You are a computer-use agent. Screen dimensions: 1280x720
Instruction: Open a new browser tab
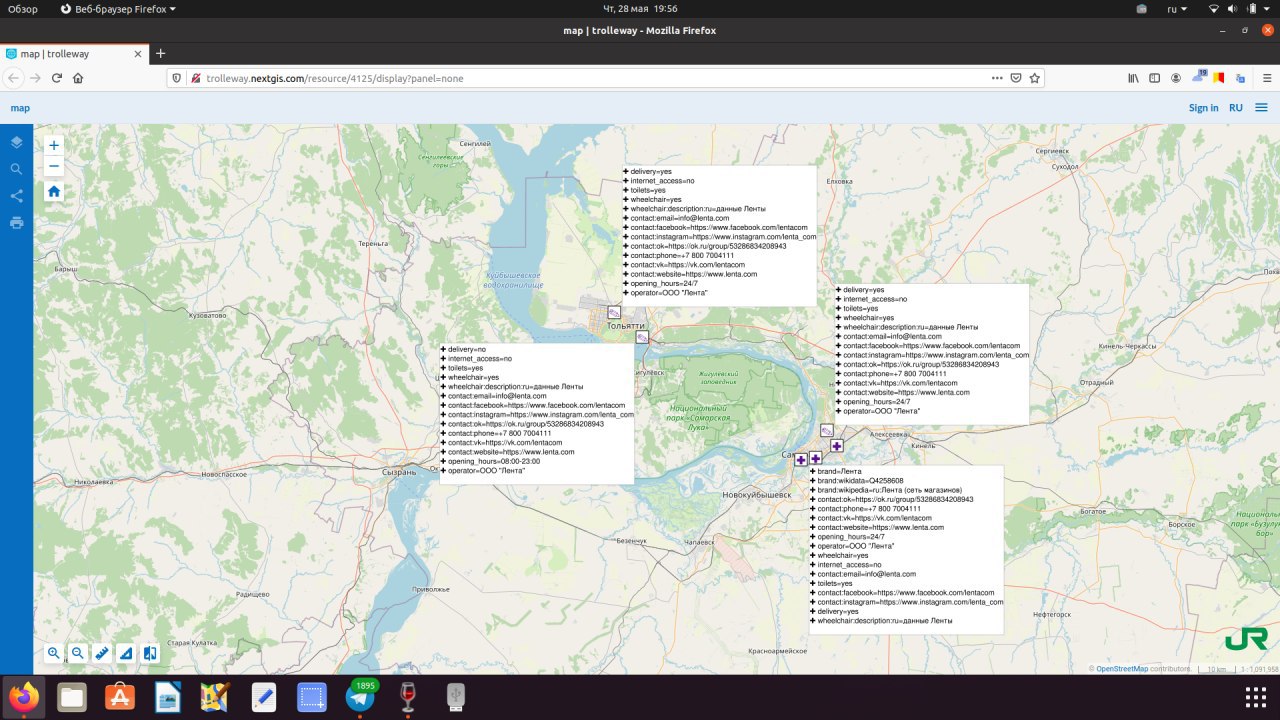click(x=160, y=53)
